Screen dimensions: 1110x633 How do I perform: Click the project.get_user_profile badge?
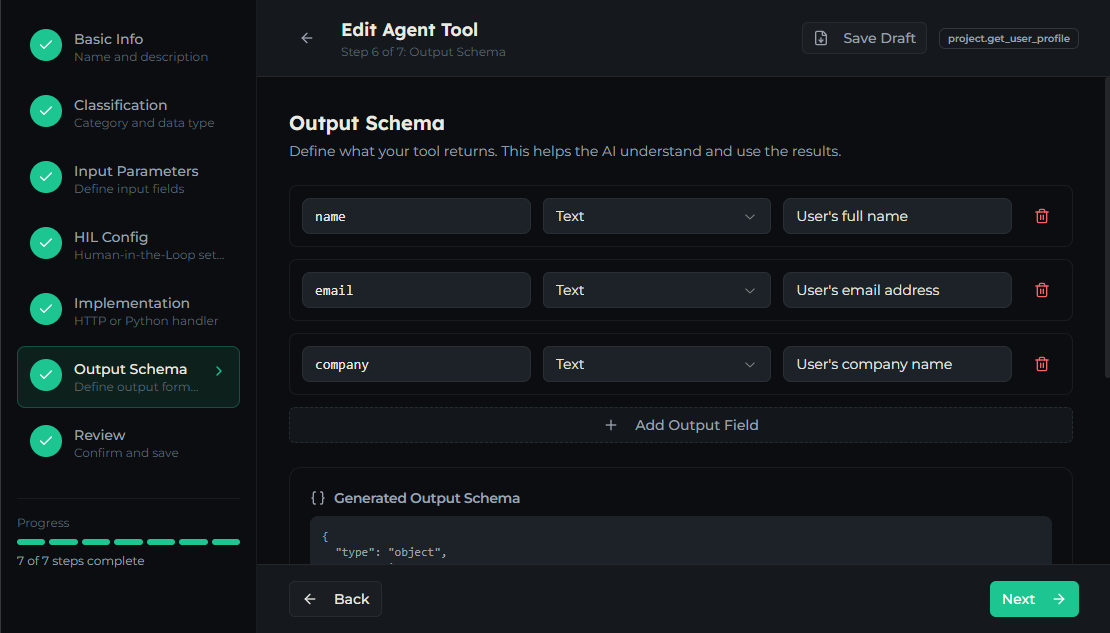[1008, 38]
